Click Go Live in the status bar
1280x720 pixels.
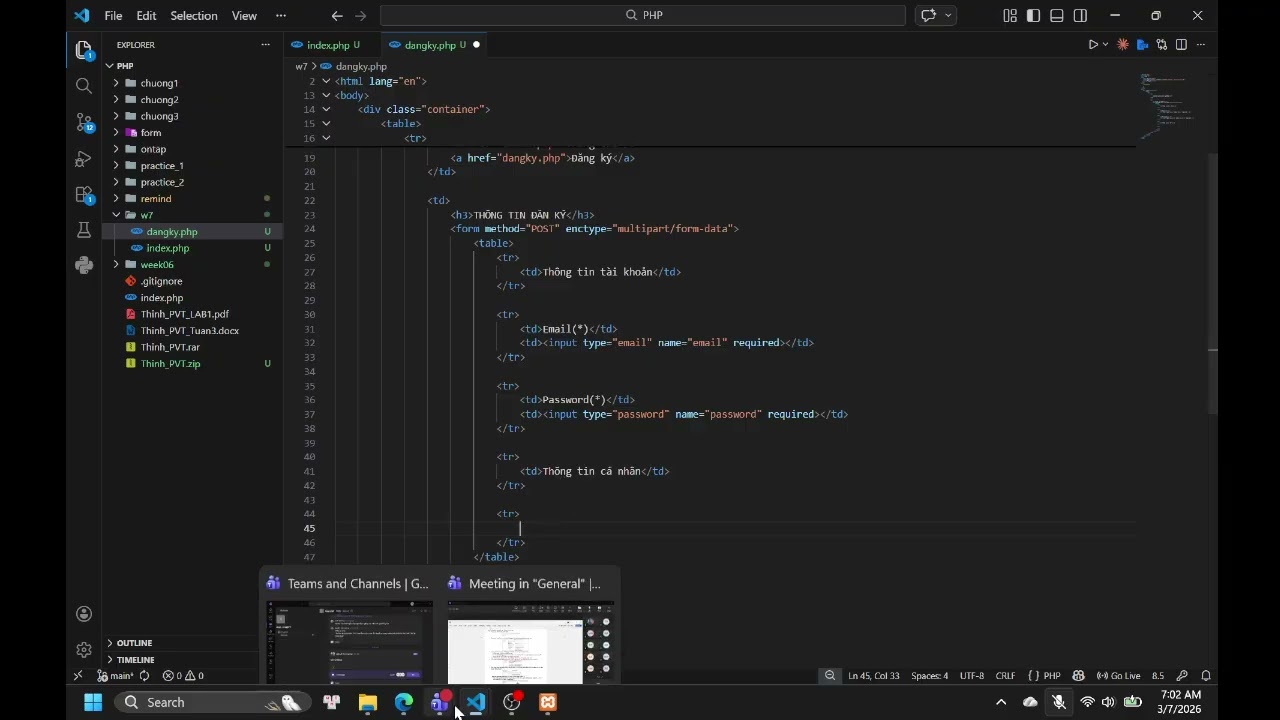pos(1118,676)
